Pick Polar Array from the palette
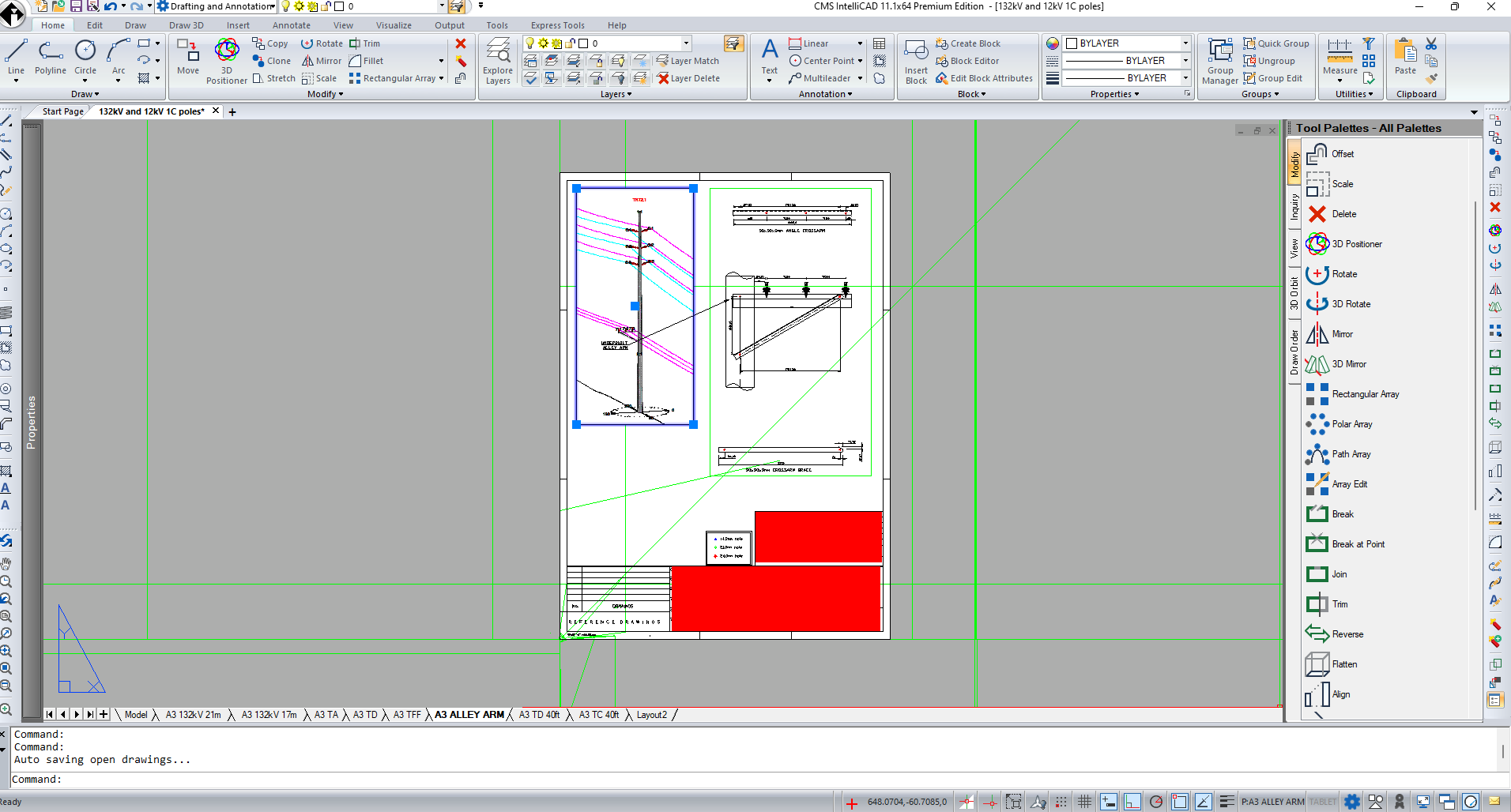 click(1340, 424)
